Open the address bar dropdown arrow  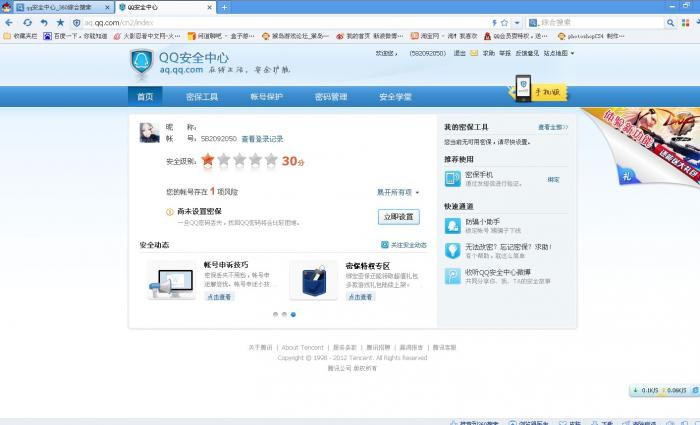(517, 22)
